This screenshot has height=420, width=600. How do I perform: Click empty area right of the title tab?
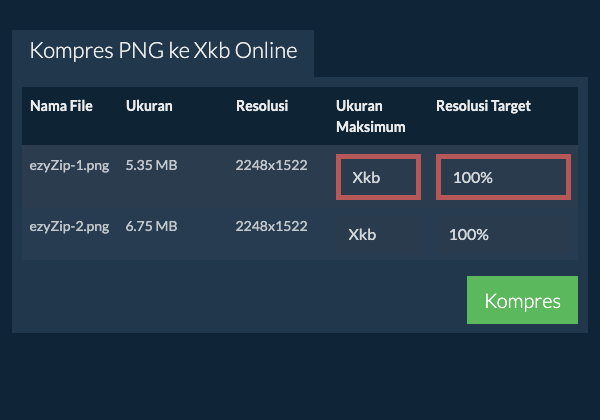coord(450,52)
